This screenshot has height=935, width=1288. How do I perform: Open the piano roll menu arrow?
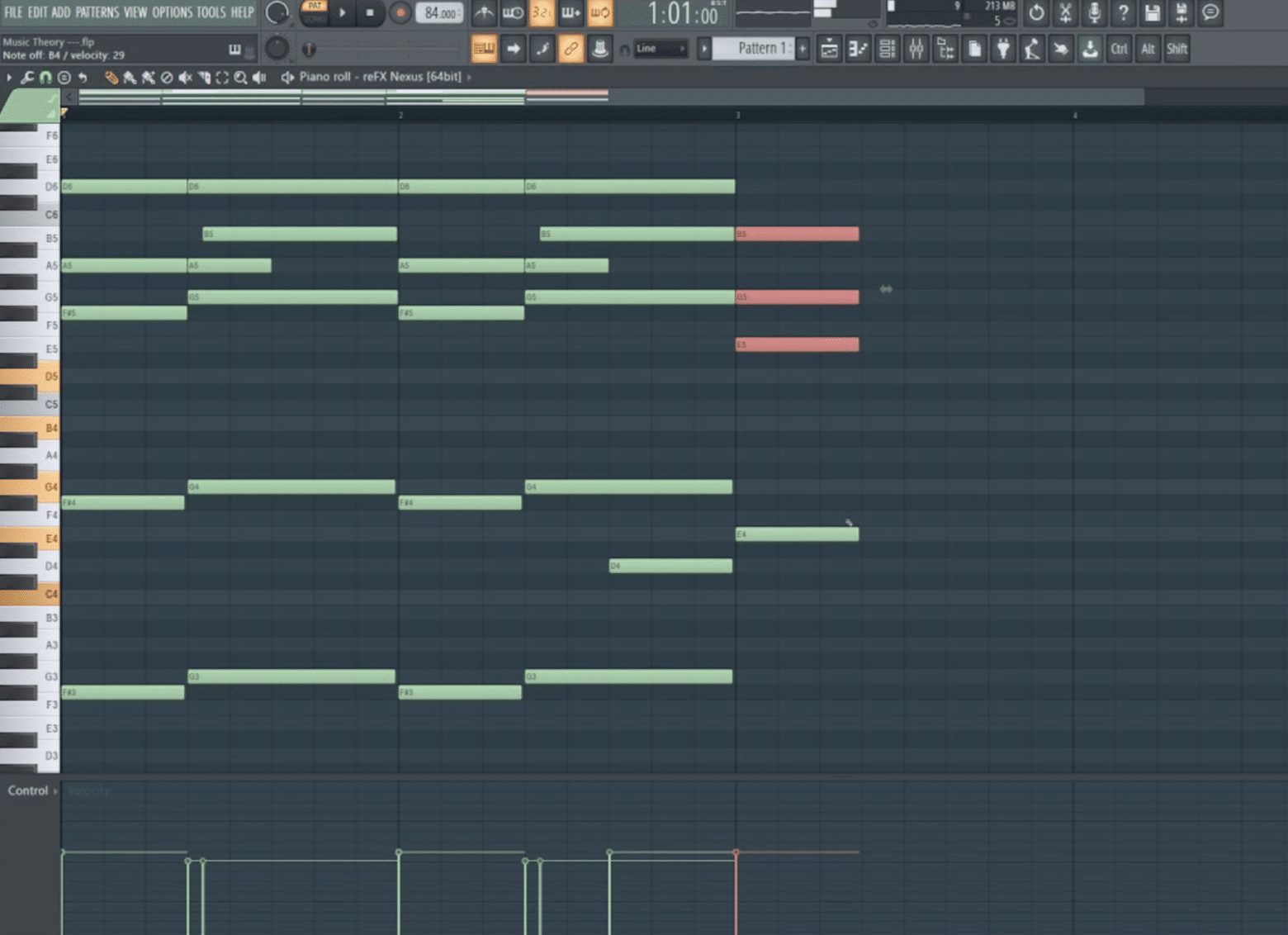(9, 77)
